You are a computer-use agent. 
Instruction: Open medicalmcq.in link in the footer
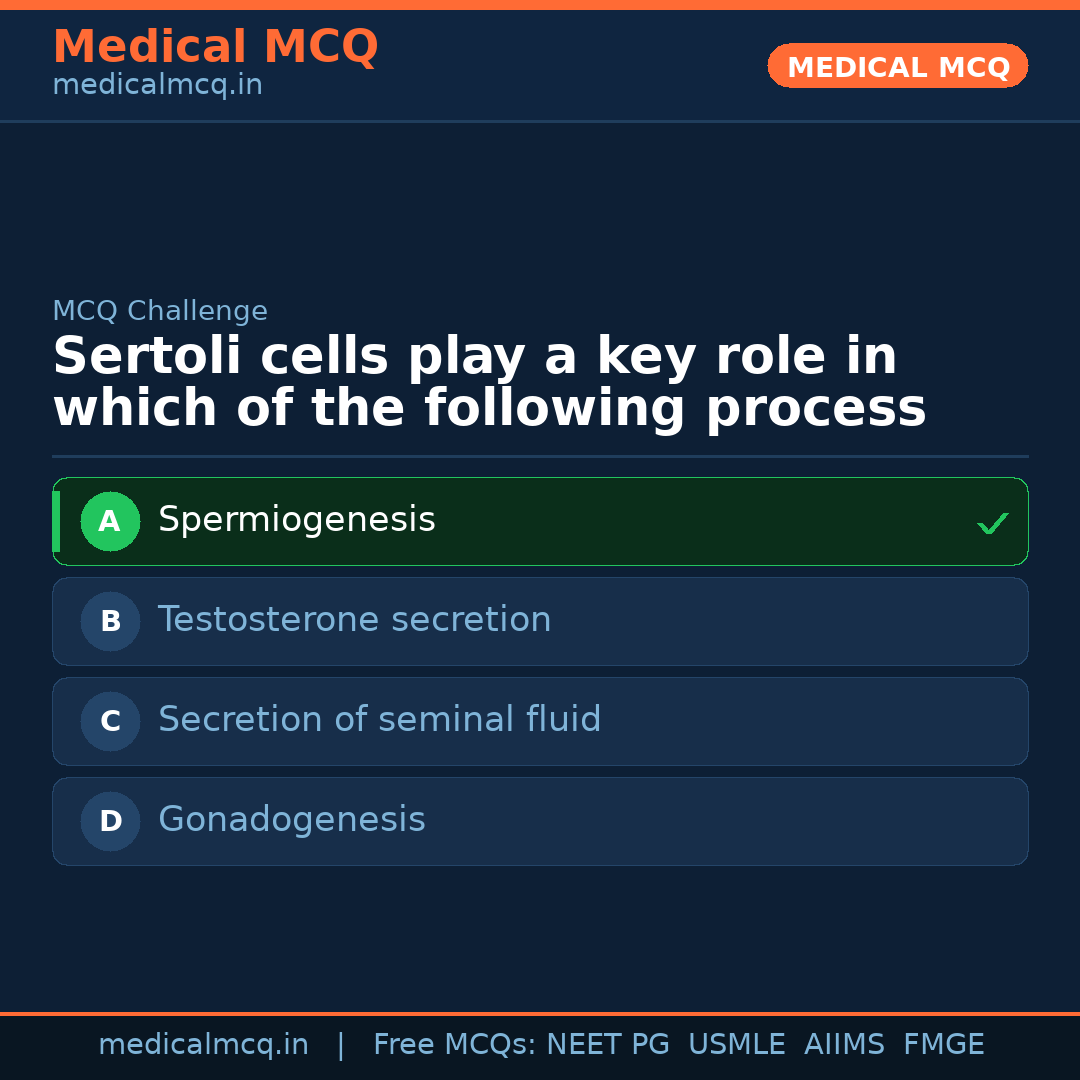203,1045
